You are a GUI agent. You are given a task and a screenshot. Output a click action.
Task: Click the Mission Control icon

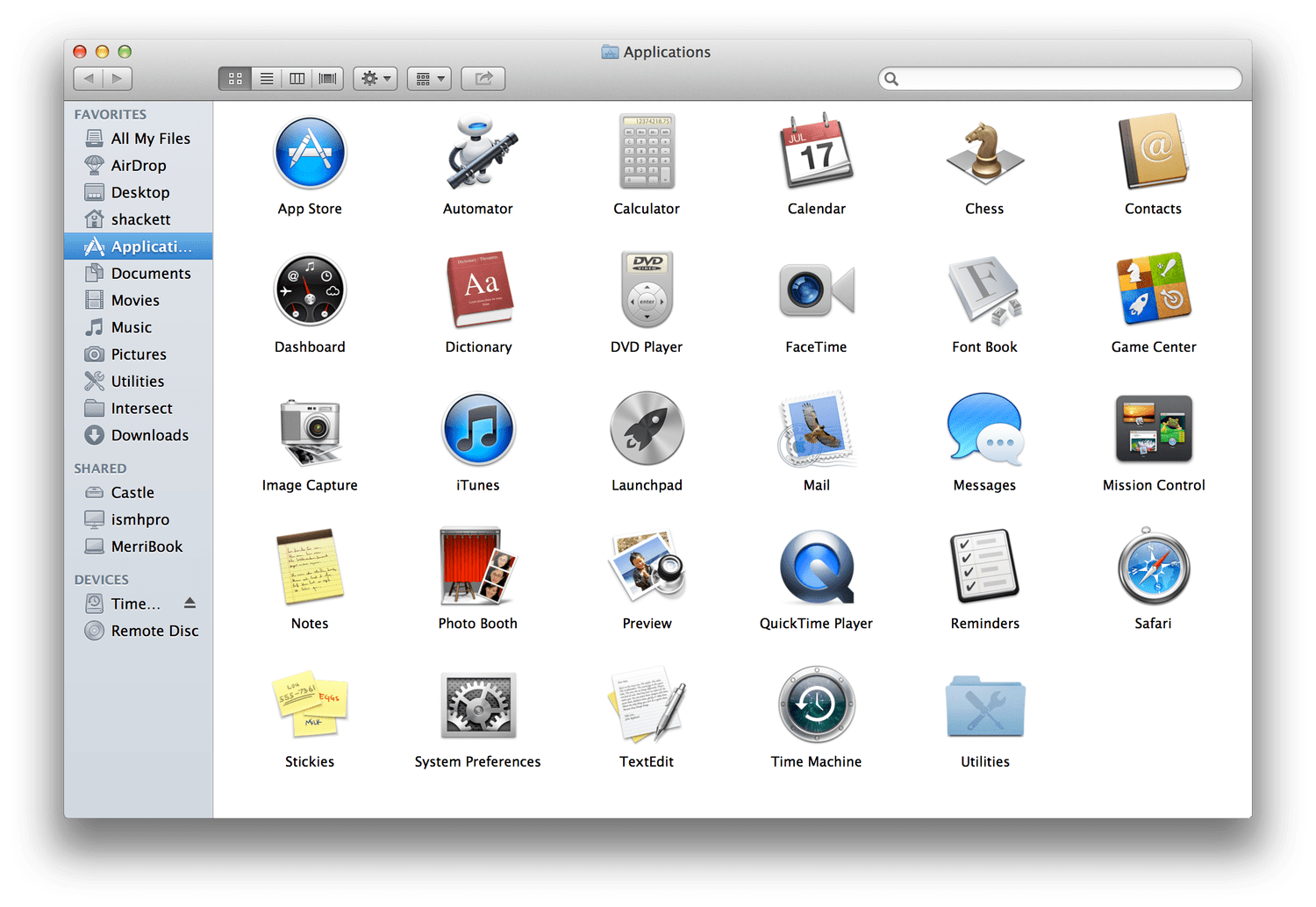(1154, 428)
